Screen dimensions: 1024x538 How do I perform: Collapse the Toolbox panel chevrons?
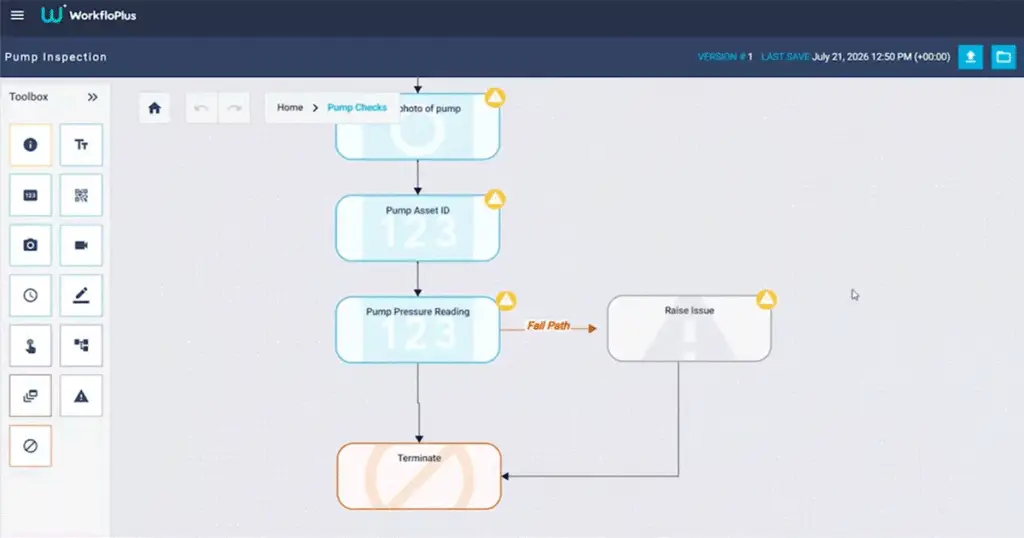click(x=93, y=97)
